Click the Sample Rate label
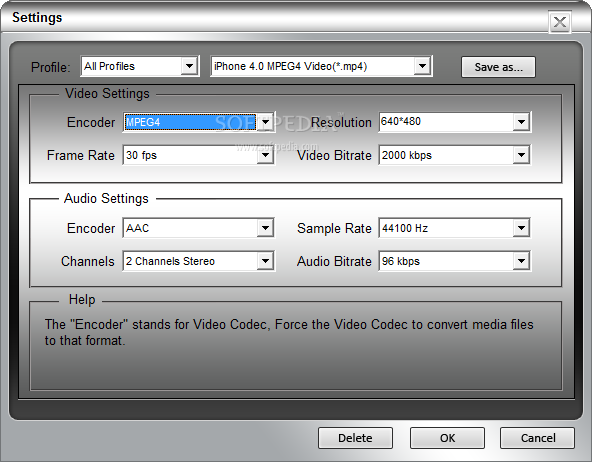 pyautogui.click(x=335, y=228)
